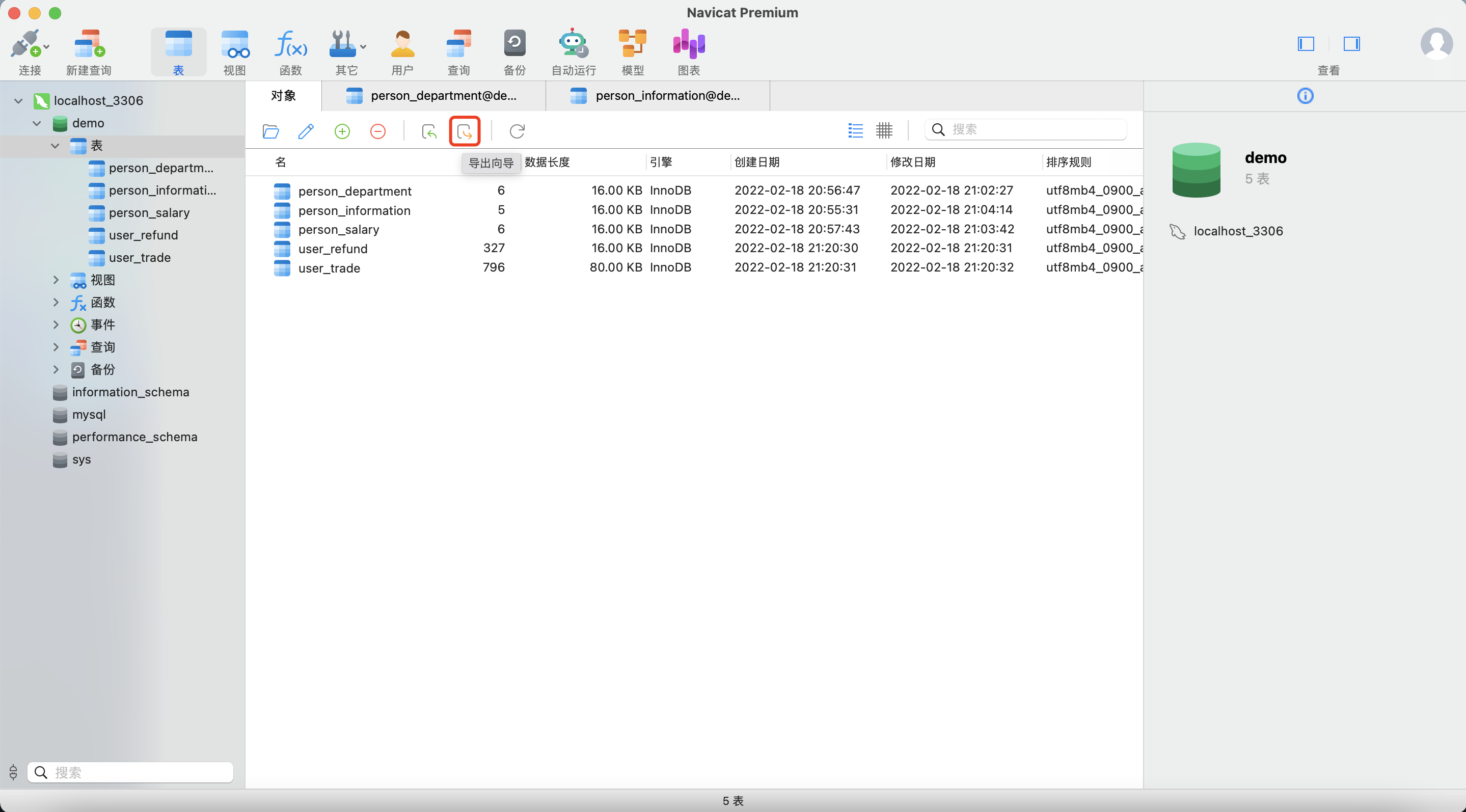Select user_trade row in object list
The width and height of the screenshot is (1466, 812).
pyautogui.click(x=694, y=267)
